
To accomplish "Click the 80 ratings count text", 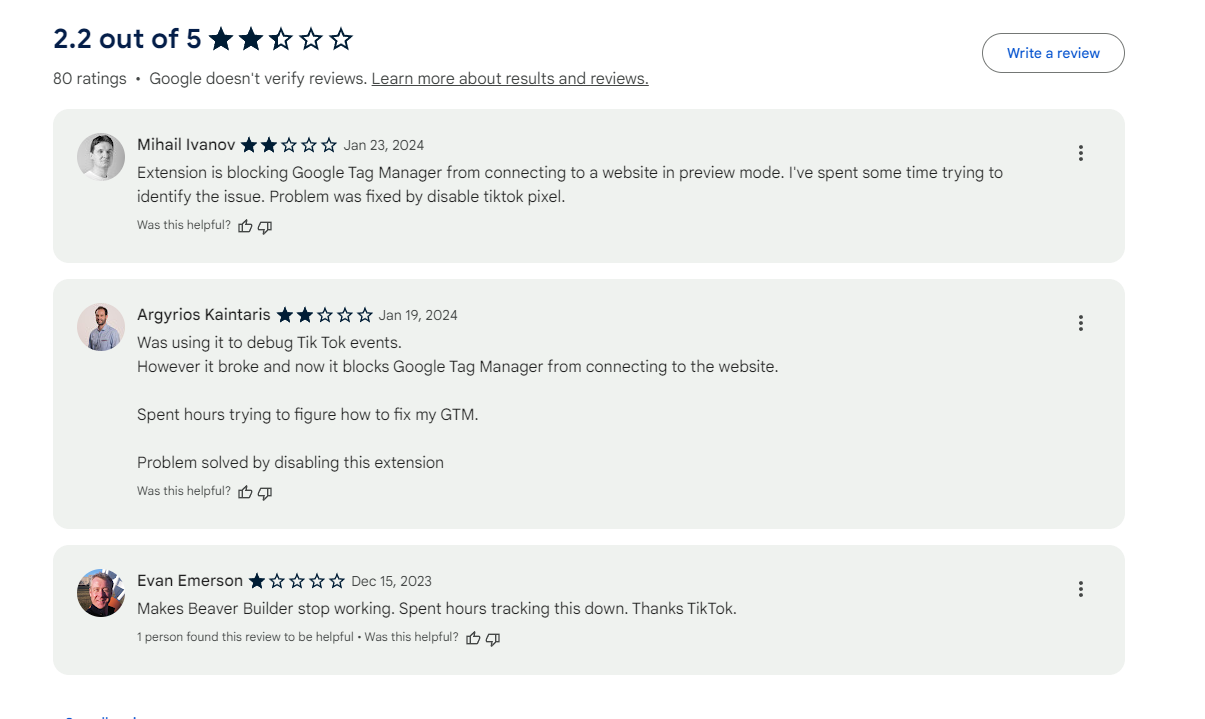I will 90,79.
